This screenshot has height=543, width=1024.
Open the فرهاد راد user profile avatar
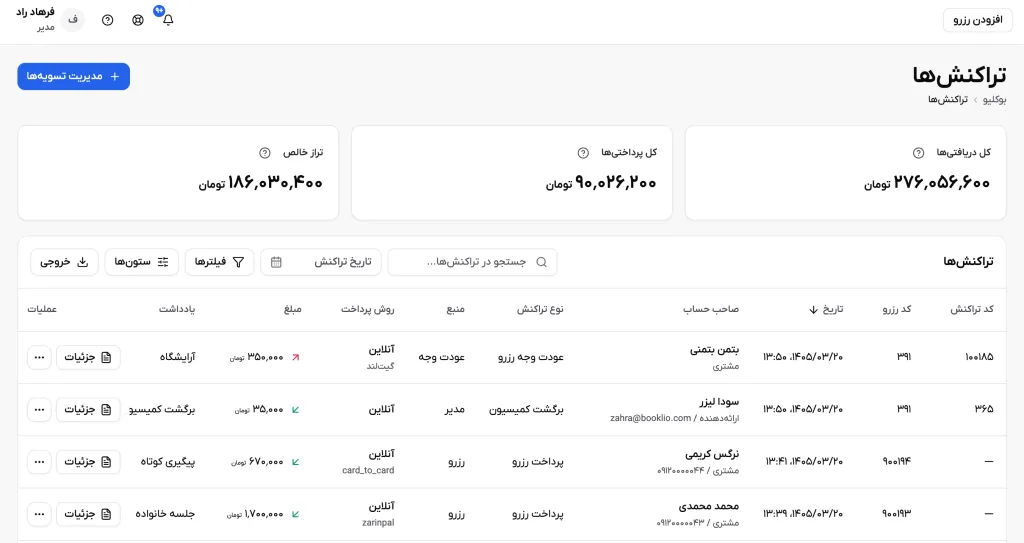click(x=72, y=20)
